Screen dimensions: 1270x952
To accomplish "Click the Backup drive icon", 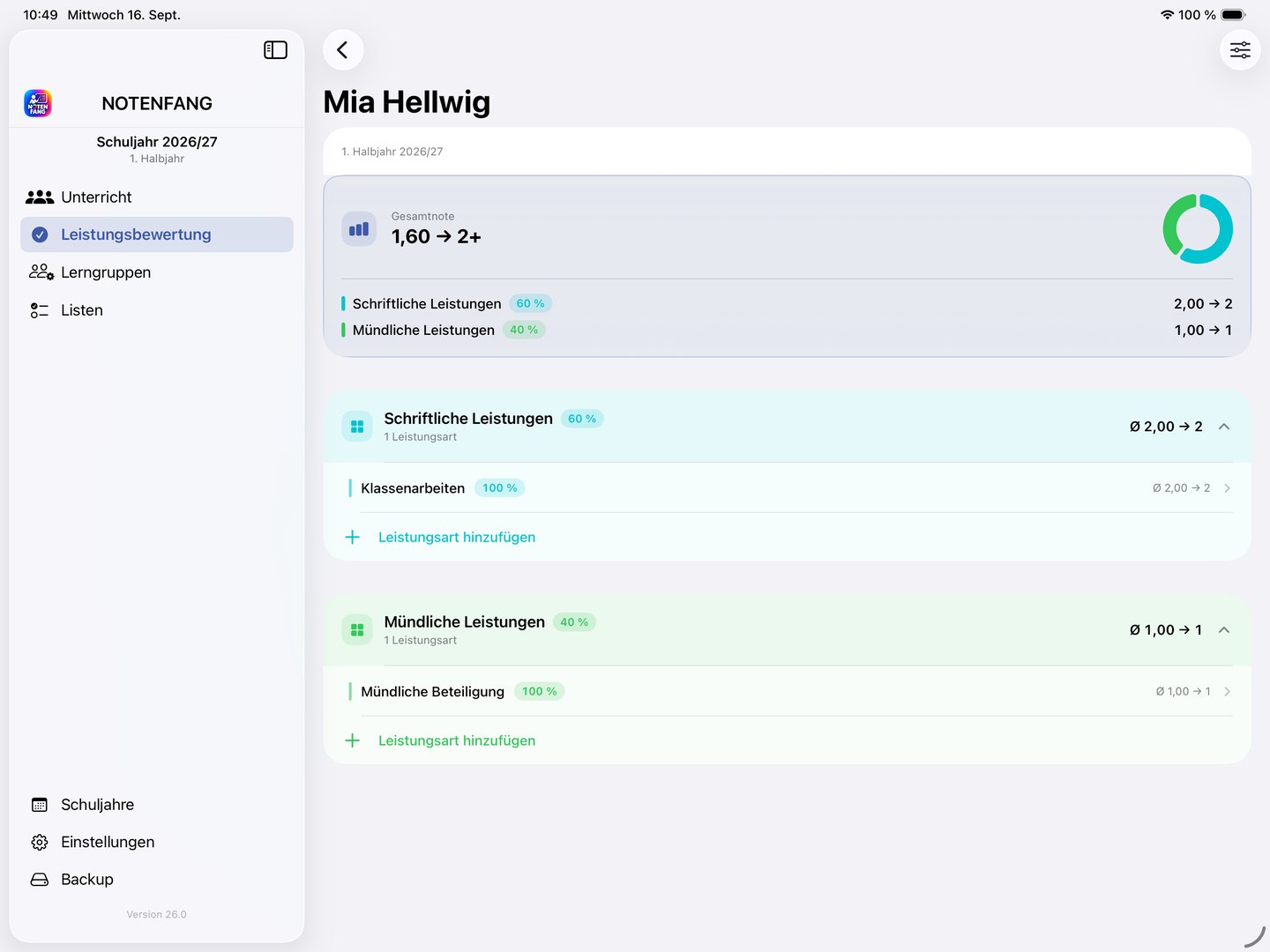I will click(40, 880).
